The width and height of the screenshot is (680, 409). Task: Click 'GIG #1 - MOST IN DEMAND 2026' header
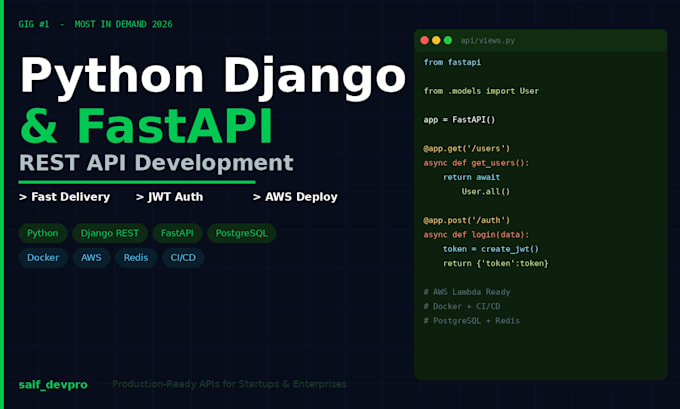(x=95, y=24)
